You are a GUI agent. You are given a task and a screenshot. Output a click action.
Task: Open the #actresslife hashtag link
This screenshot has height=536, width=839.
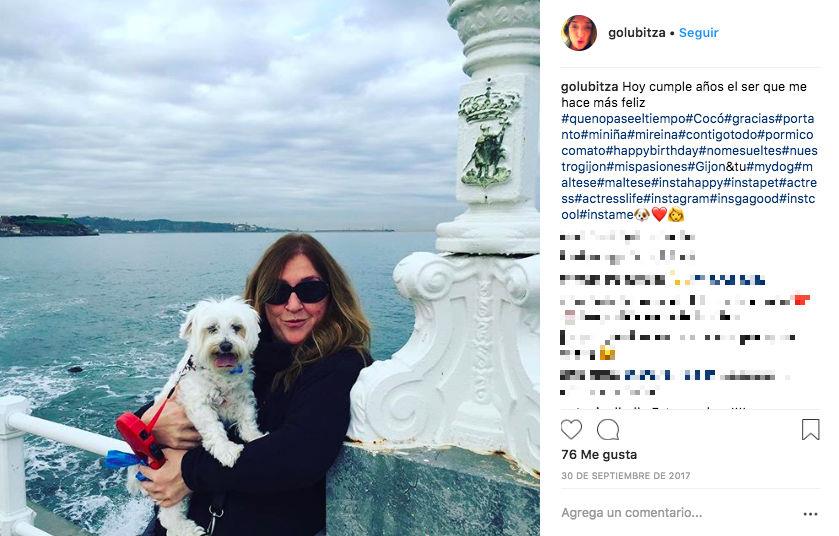[608, 199]
